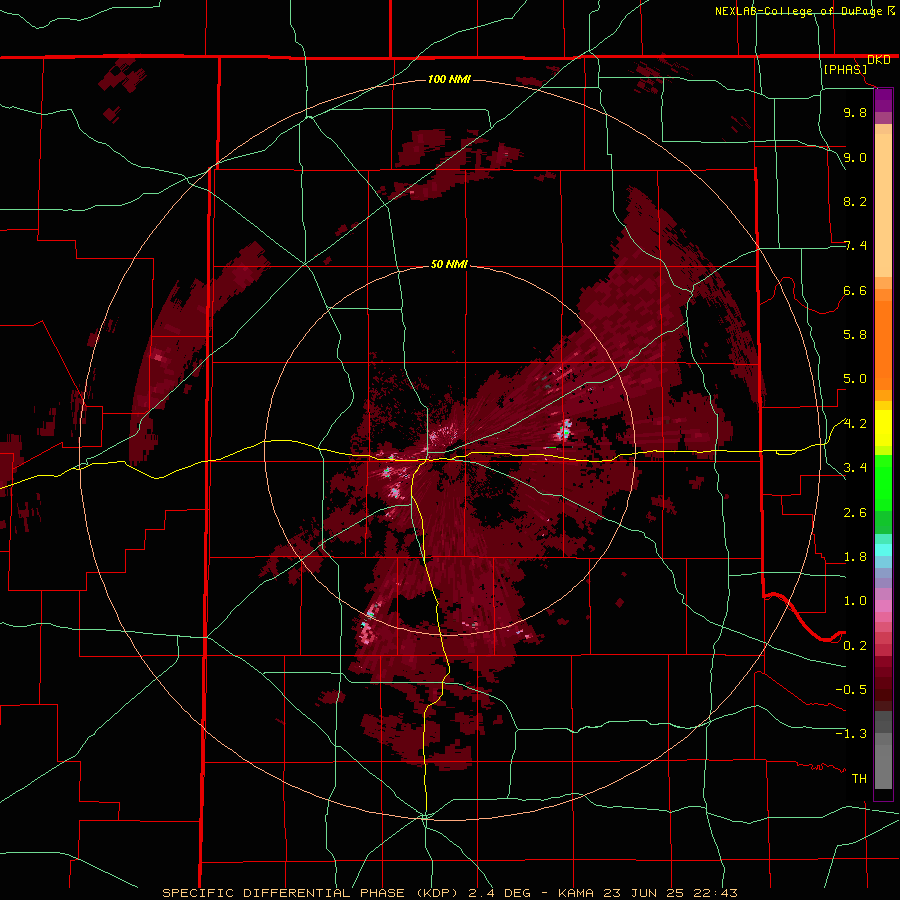Select the 5.8 legend value
The height and width of the screenshot is (900, 900).
pos(855,334)
